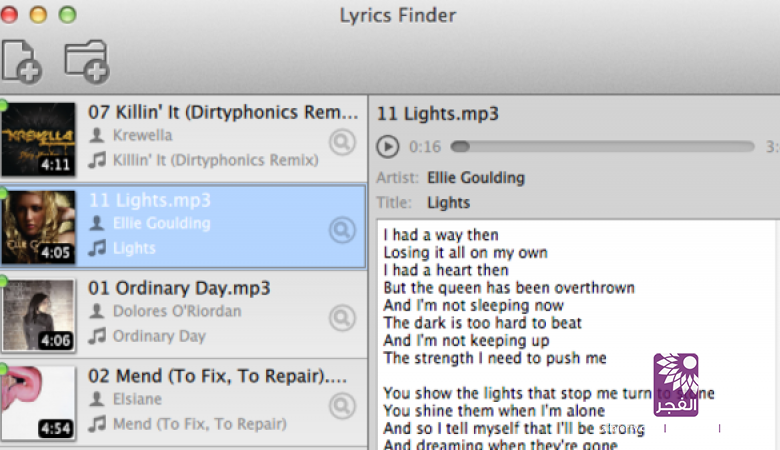The width and height of the screenshot is (780, 450).
Task: Search lyrics for Ordinary Day track
Action: click(x=342, y=318)
